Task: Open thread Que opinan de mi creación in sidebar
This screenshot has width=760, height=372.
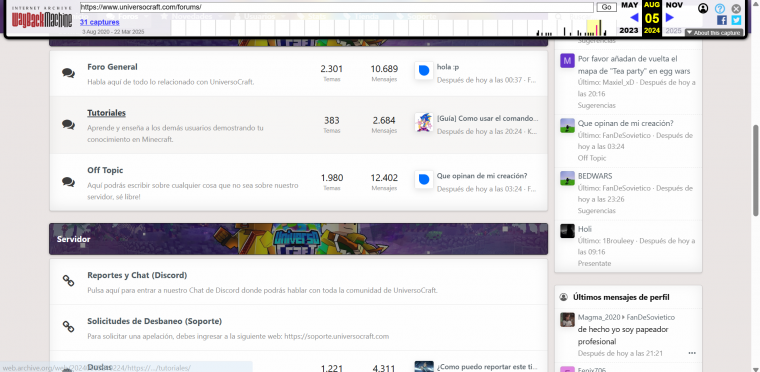Action: point(625,123)
